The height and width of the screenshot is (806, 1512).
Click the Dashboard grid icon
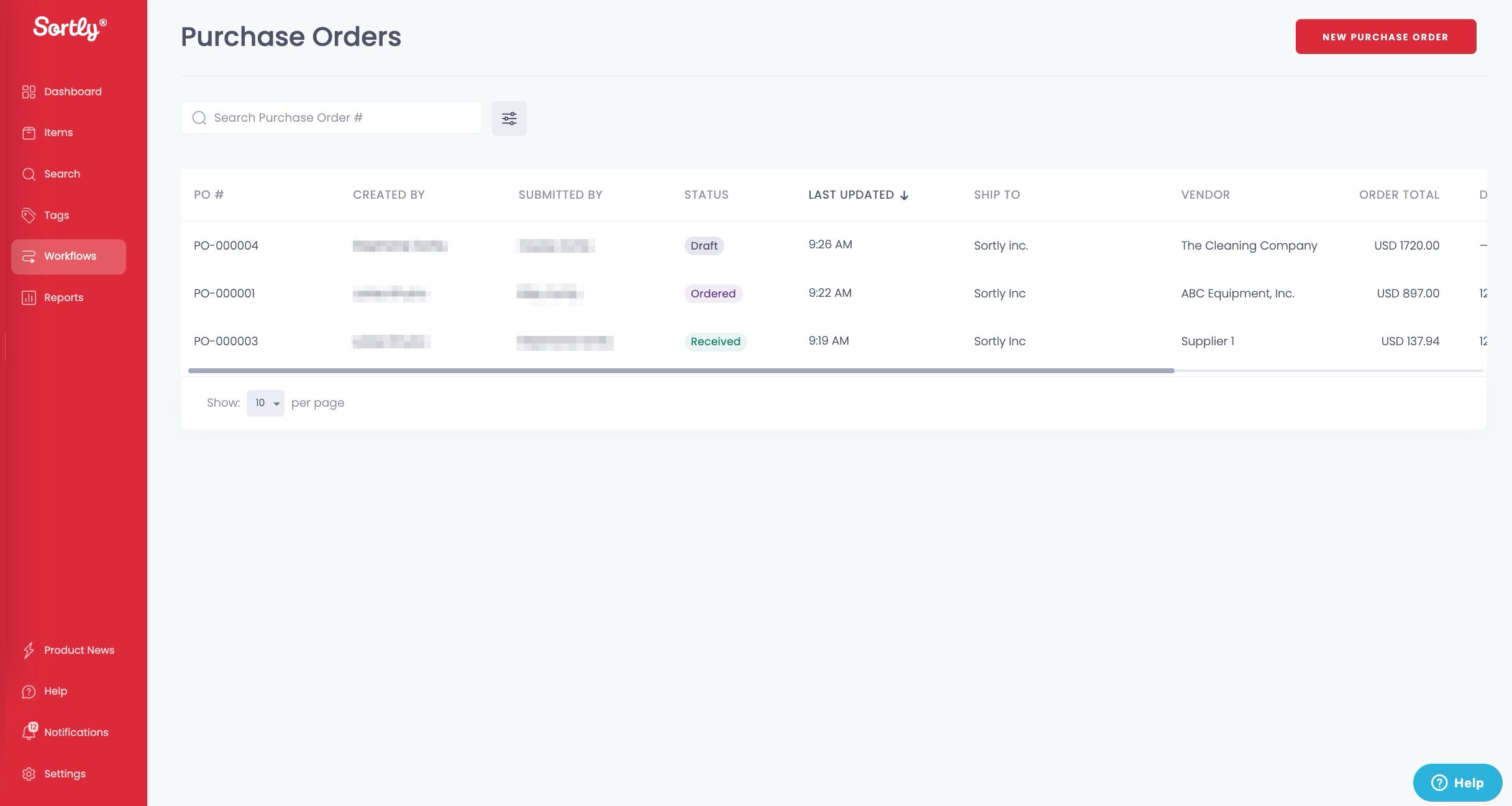[29, 92]
